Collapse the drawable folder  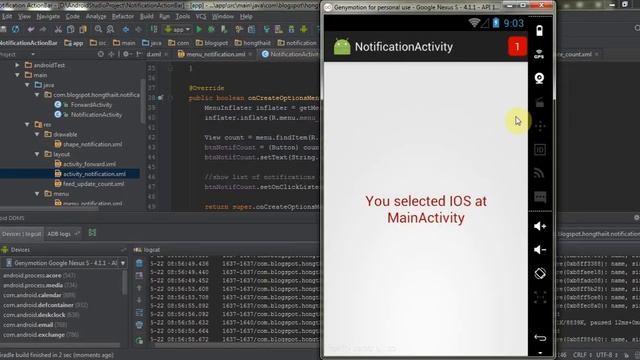37,134
